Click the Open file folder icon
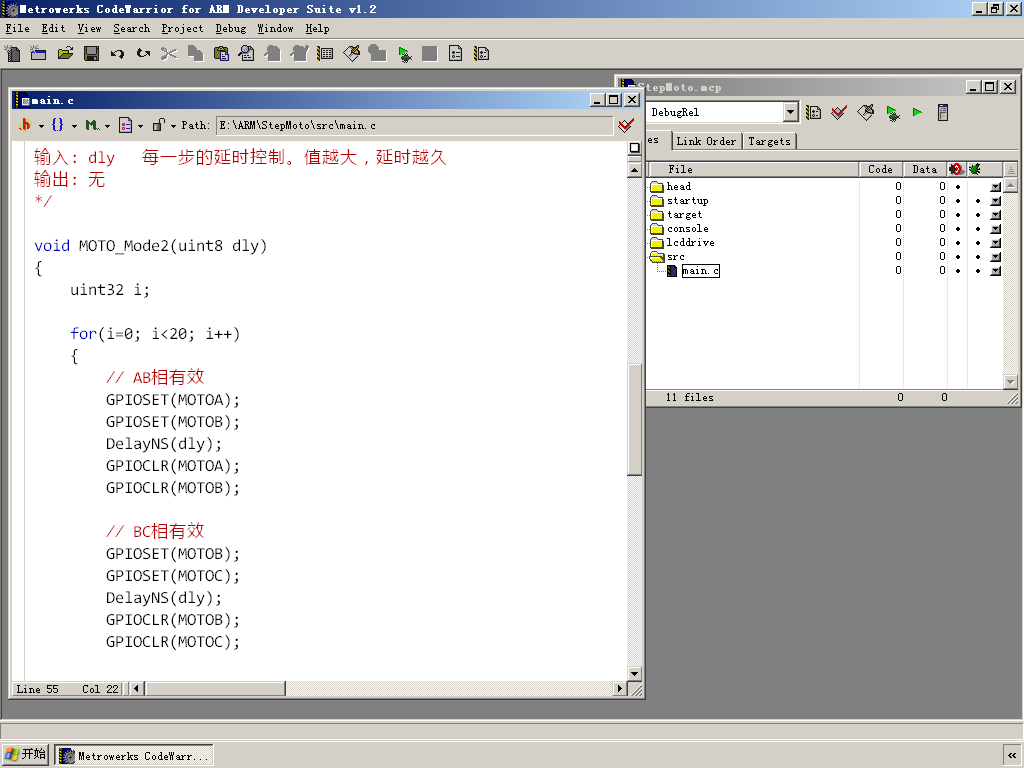Screen dimensions: 1024x768 tap(65, 54)
